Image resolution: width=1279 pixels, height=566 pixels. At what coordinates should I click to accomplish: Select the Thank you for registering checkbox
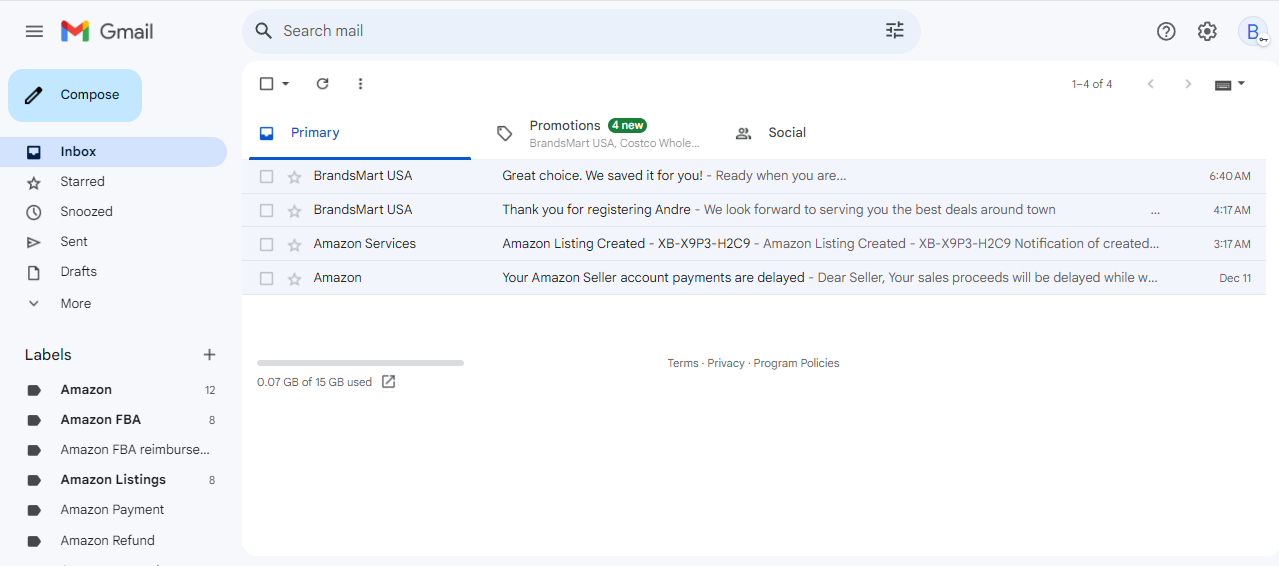coord(266,211)
